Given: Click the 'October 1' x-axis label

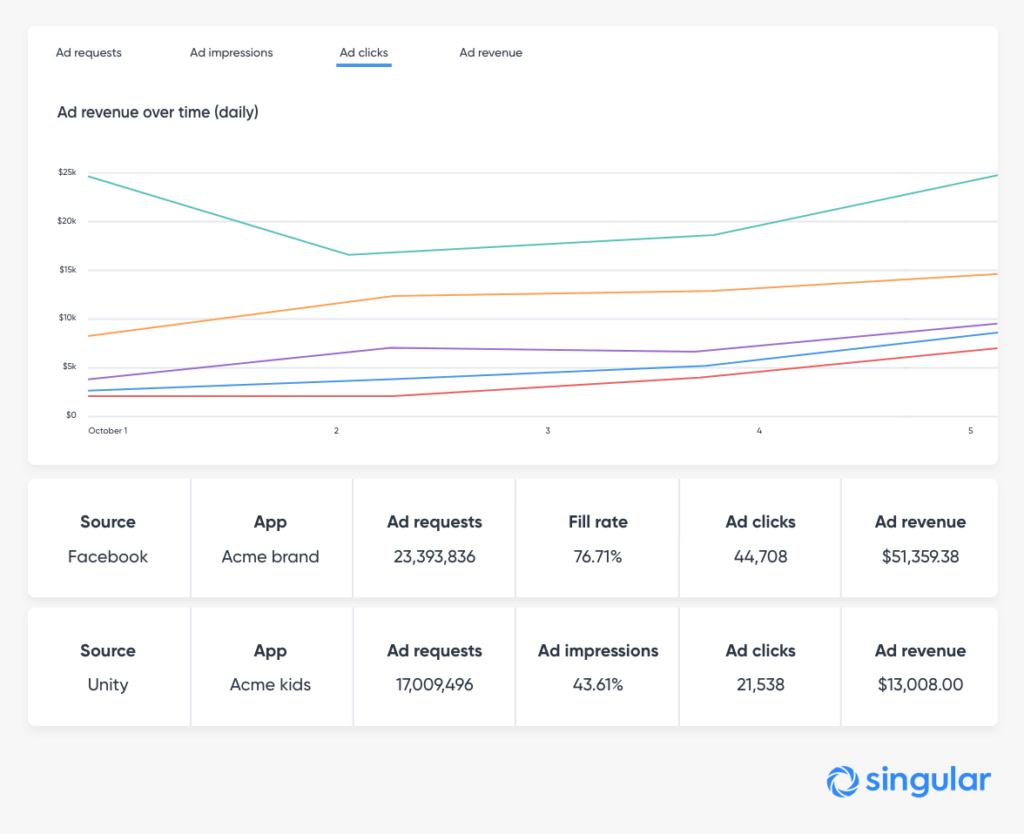Looking at the screenshot, I should [108, 431].
